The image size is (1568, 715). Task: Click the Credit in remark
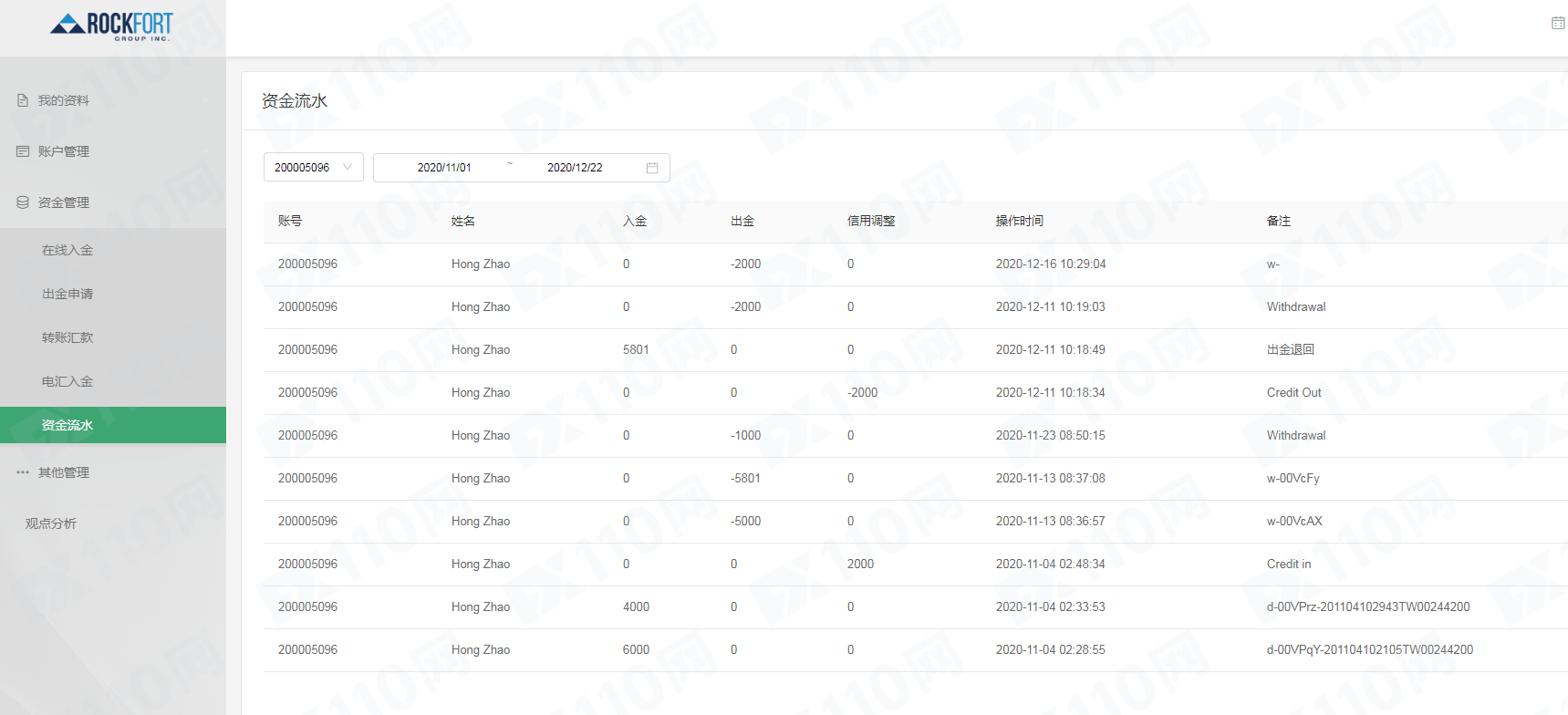pos(1289,565)
